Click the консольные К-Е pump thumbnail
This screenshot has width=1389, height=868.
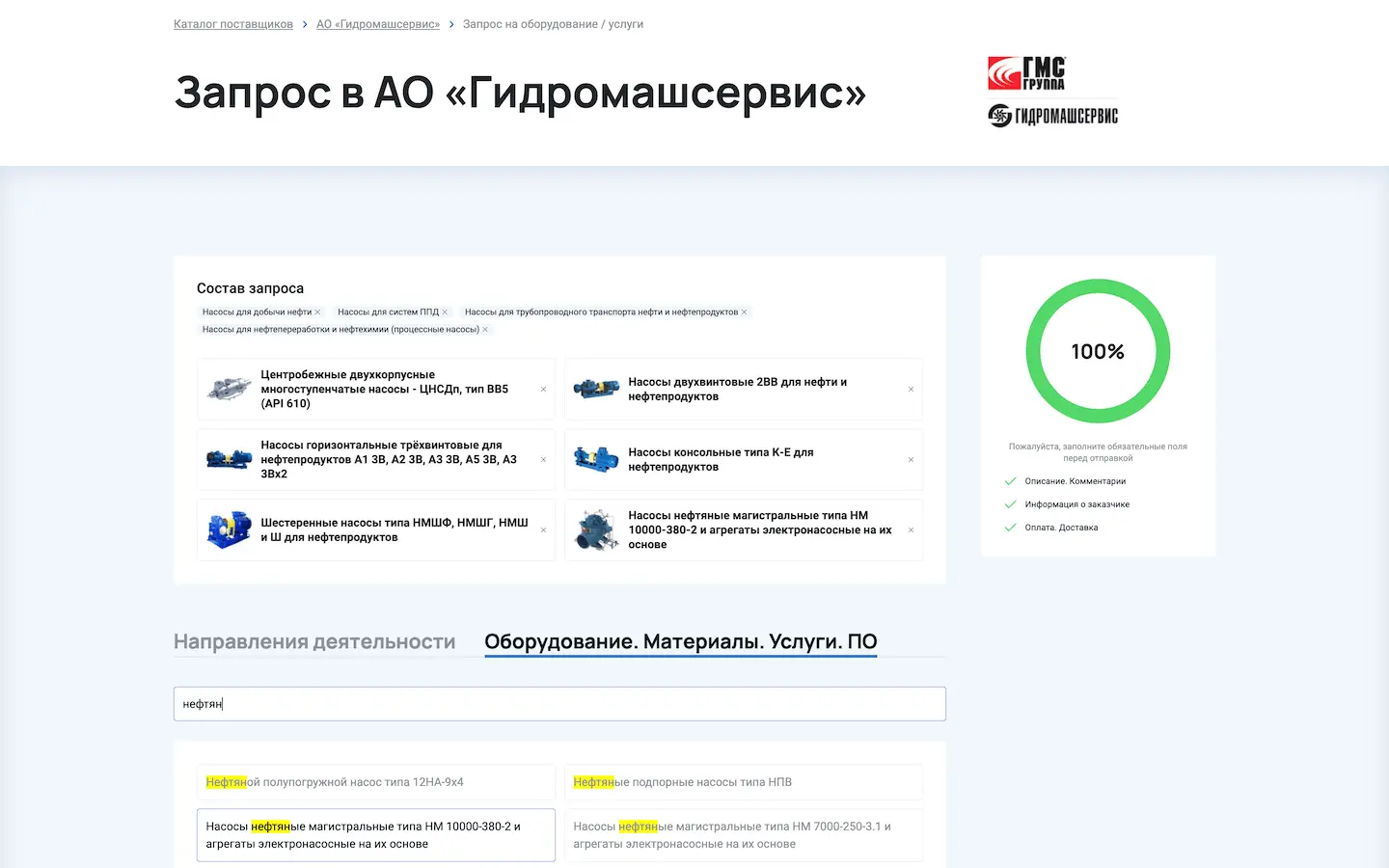[x=597, y=460]
